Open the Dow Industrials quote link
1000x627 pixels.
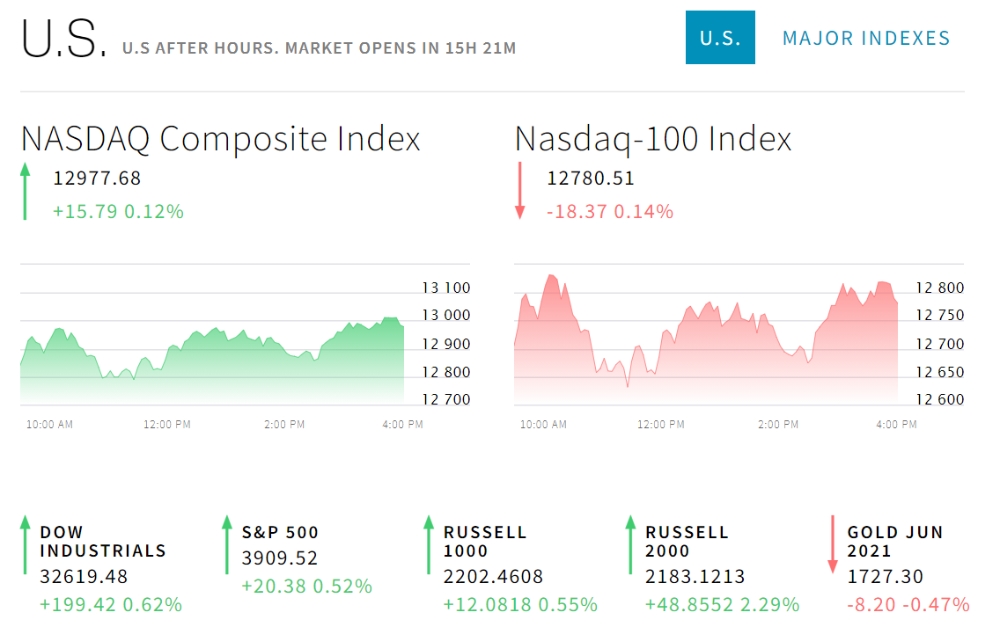(x=103, y=541)
